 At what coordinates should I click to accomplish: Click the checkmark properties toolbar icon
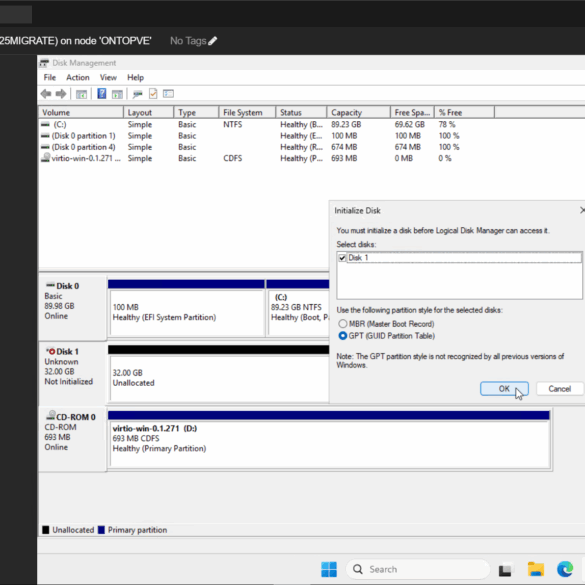coord(153,94)
